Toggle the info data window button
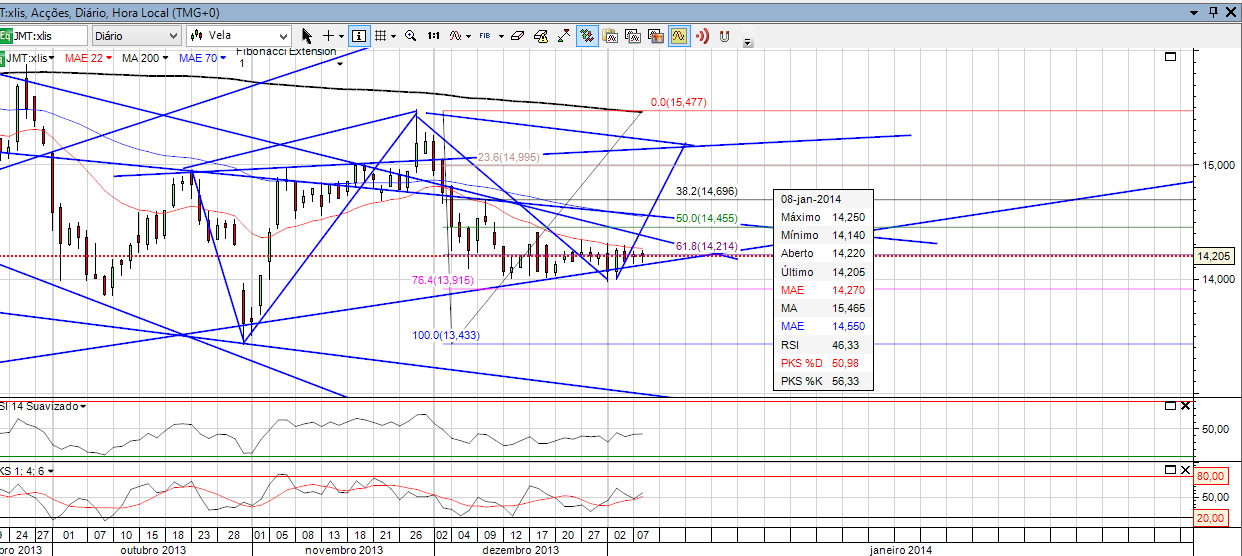The width and height of the screenshot is (1242, 556). [358, 35]
